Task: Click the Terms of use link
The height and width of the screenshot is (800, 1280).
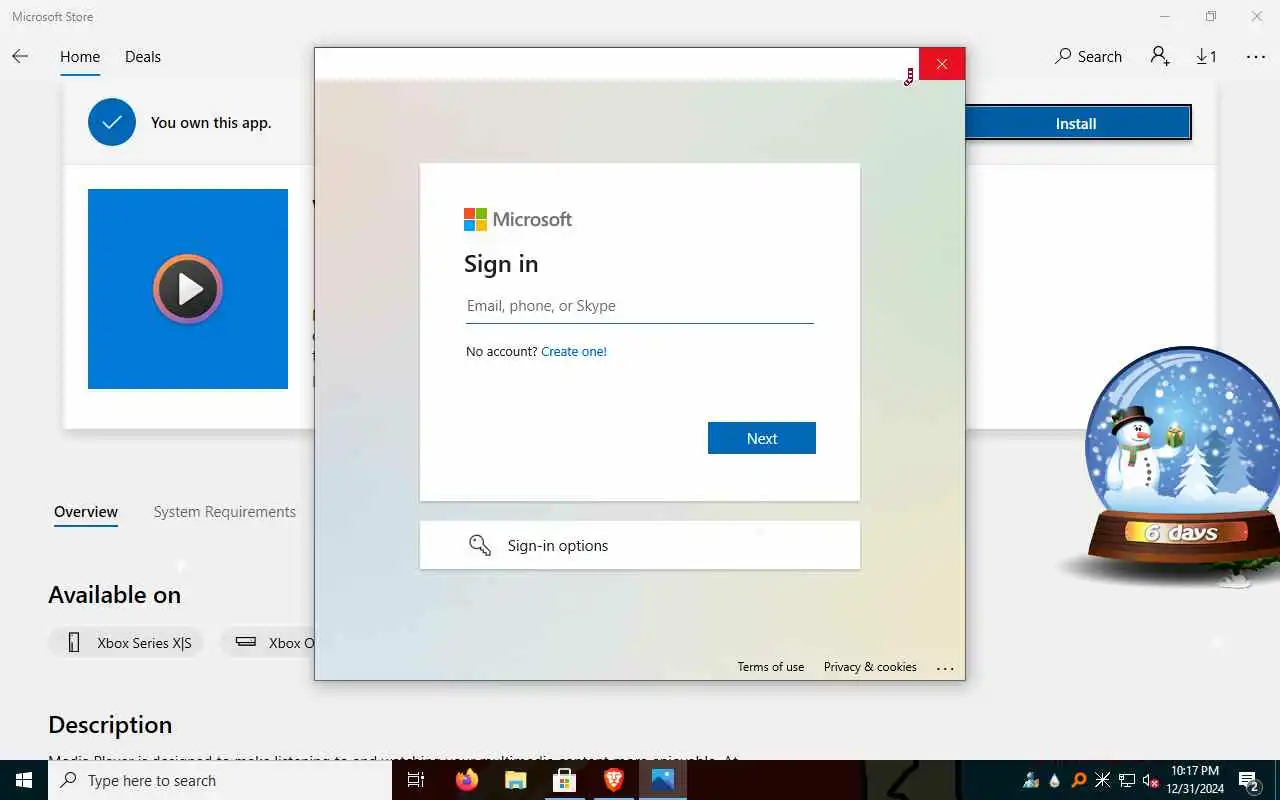Action: click(x=771, y=667)
